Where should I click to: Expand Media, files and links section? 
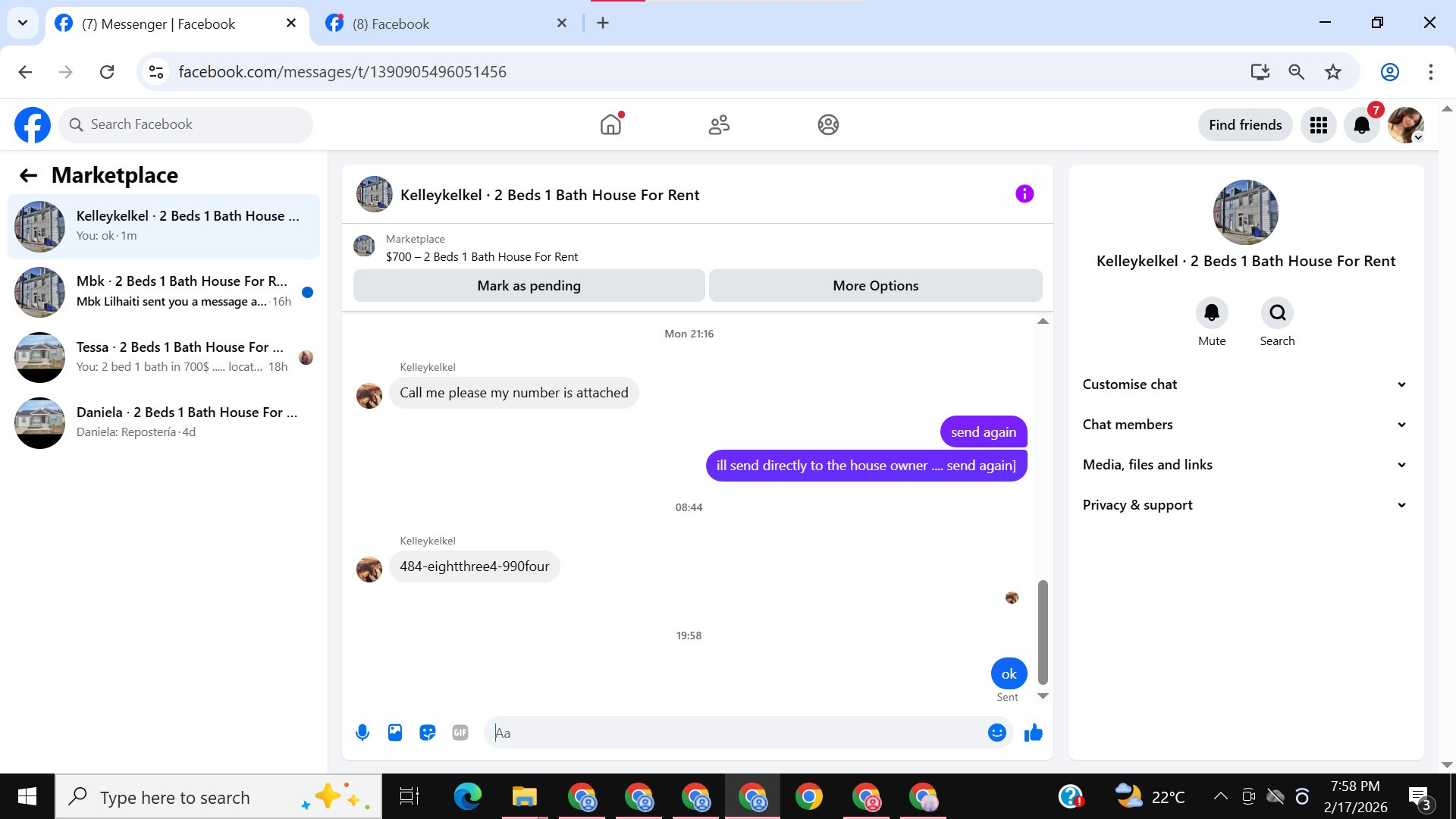pos(1245,465)
